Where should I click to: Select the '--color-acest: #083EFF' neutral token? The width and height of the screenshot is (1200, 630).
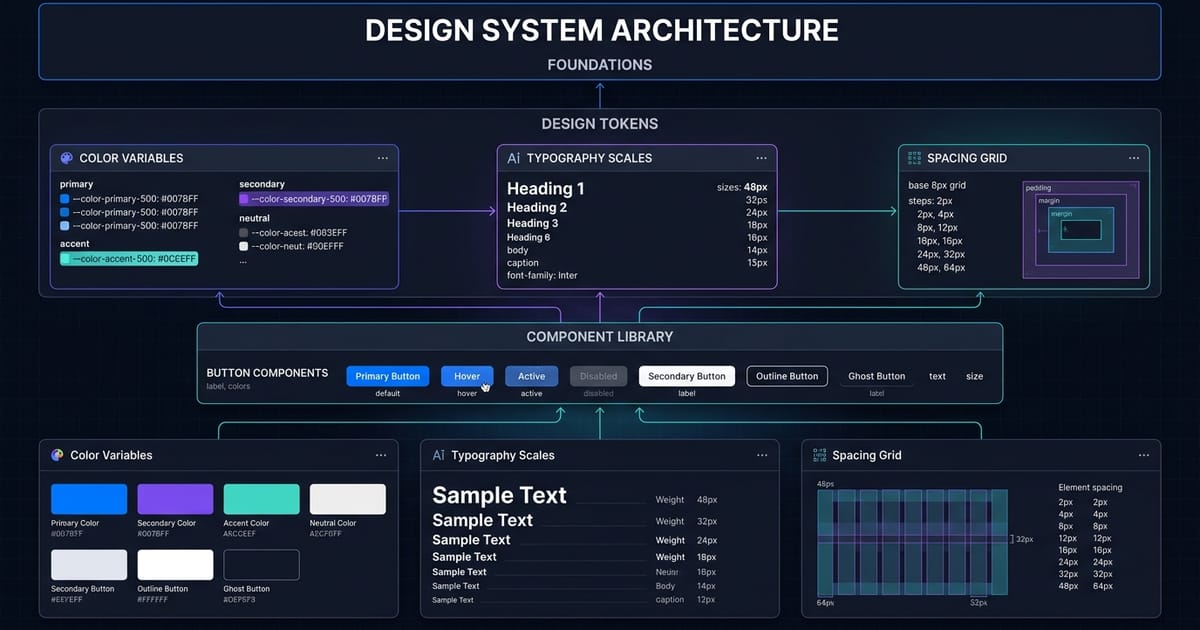[293, 232]
